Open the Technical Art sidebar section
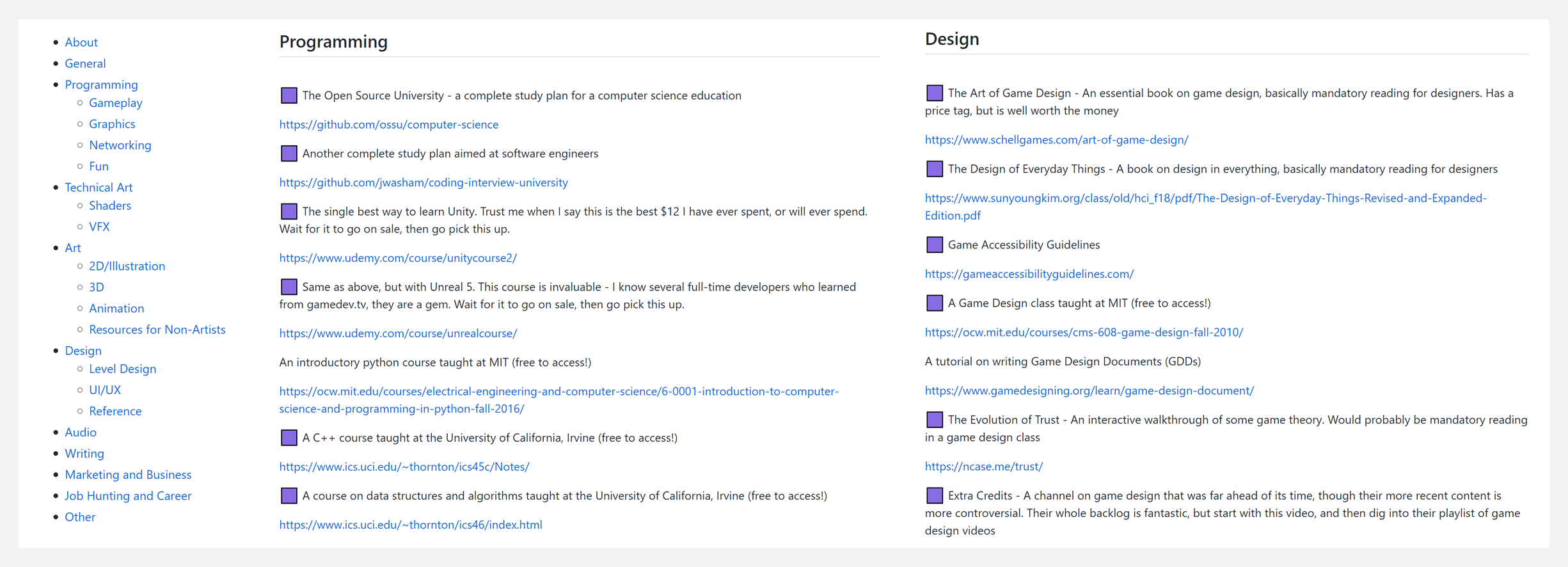Image resolution: width=1568 pixels, height=567 pixels. click(99, 188)
